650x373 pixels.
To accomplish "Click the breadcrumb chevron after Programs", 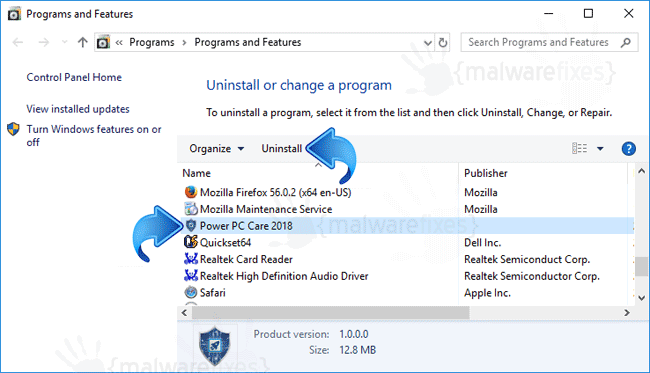I will 184,43.
